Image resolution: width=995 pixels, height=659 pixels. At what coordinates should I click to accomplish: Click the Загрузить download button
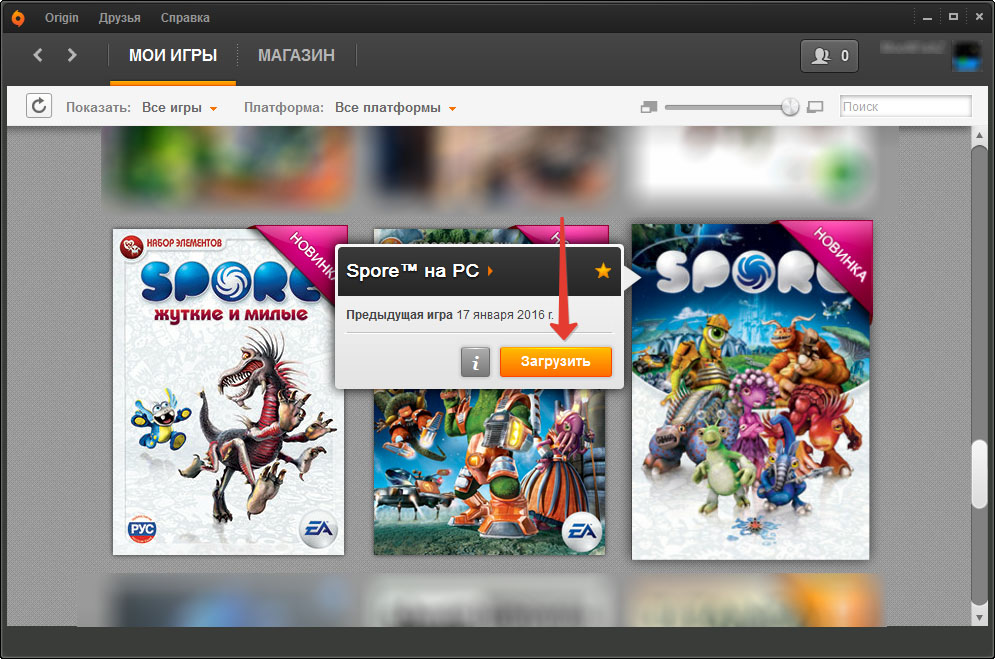tap(556, 362)
